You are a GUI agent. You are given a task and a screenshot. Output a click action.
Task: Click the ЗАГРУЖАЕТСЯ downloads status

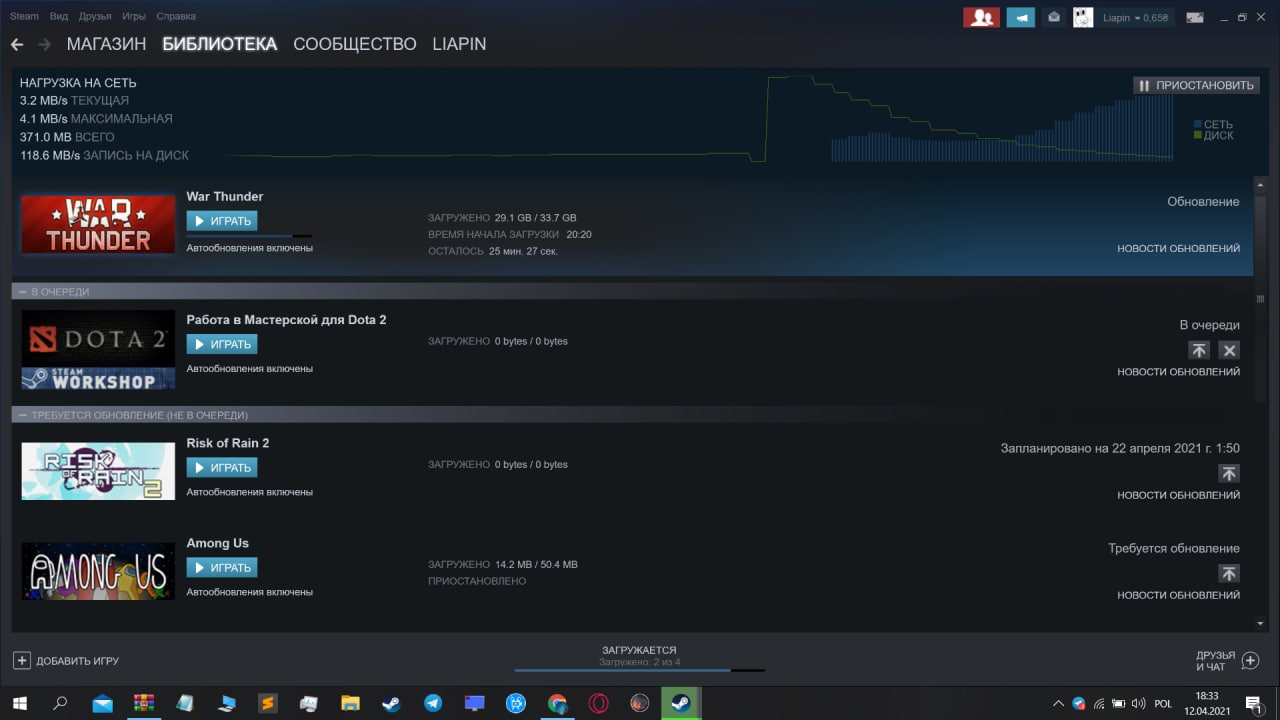click(639, 650)
